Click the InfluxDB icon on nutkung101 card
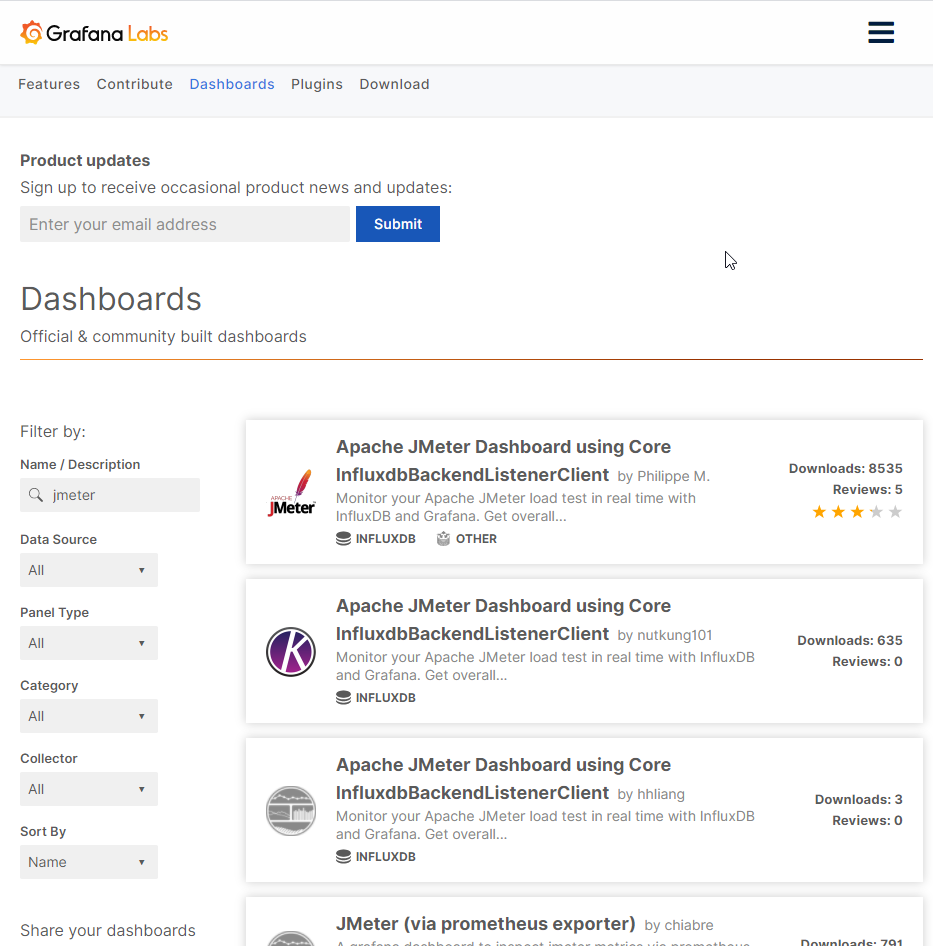The width and height of the screenshot is (933, 946). (343, 697)
